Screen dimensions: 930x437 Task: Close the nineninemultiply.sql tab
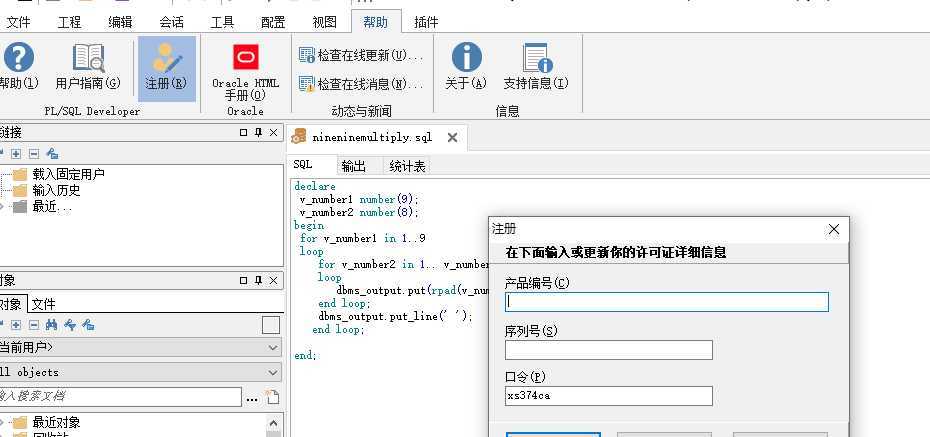pos(452,138)
